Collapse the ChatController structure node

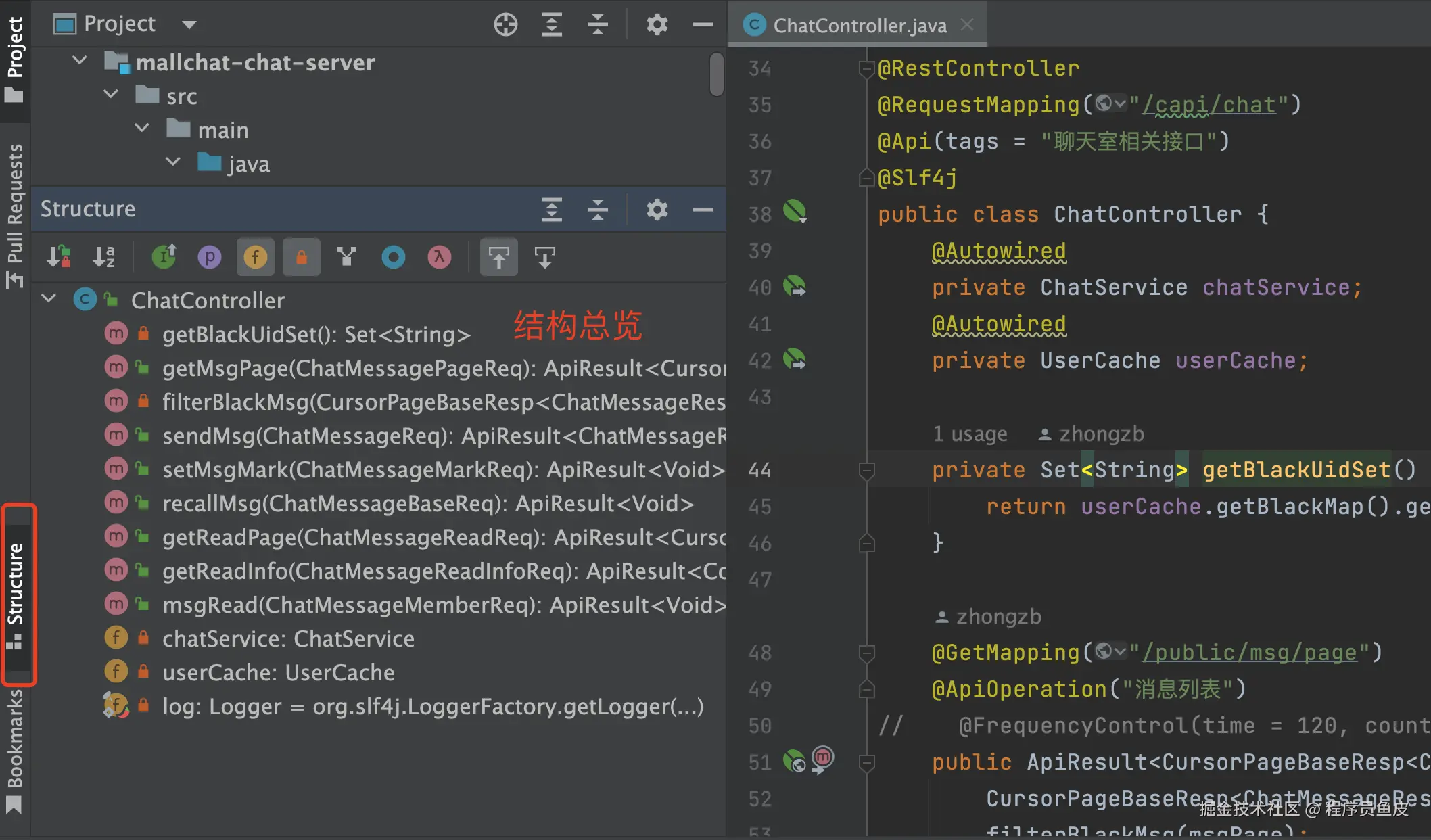[49, 298]
